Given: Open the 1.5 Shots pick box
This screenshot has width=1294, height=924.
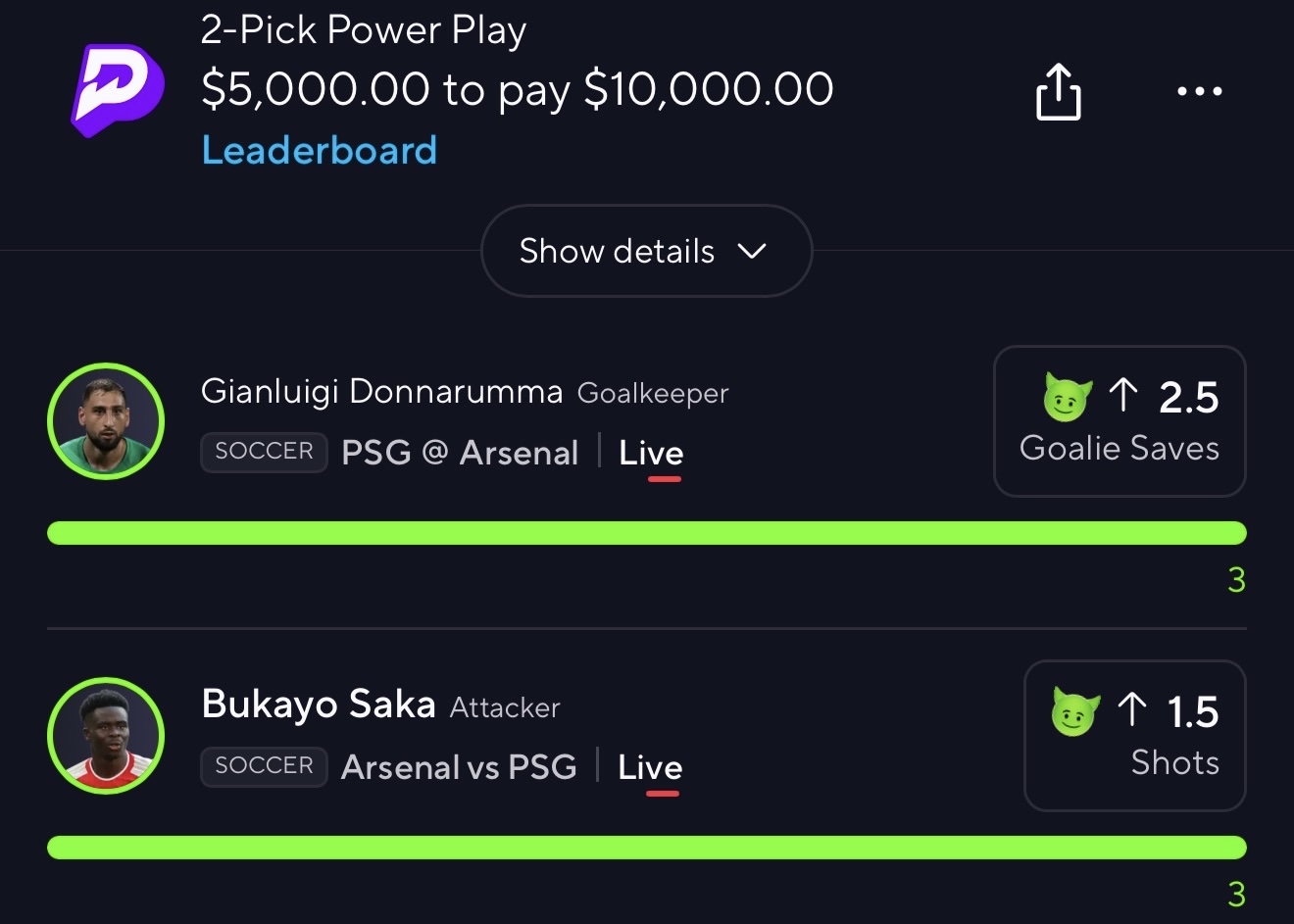Looking at the screenshot, I should coord(1134,736).
